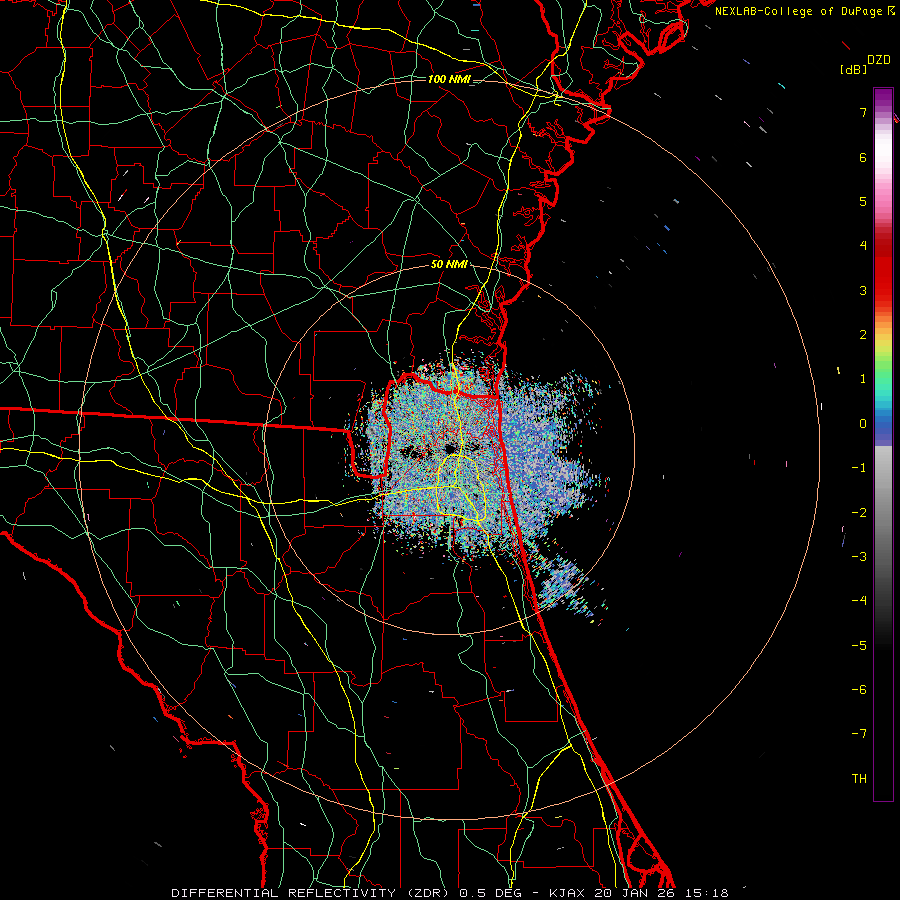Viewport: 900px width, 900px height.
Task: Click the Differential Reflectivity caption at bottom
Action: (449, 893)
